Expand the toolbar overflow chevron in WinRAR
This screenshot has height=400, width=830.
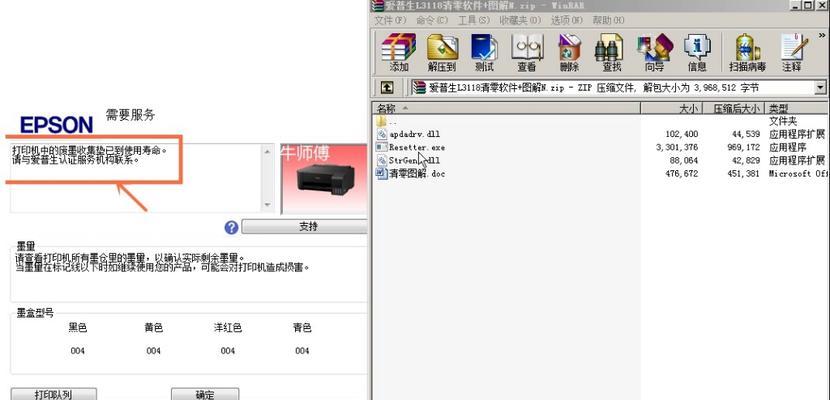820,37
